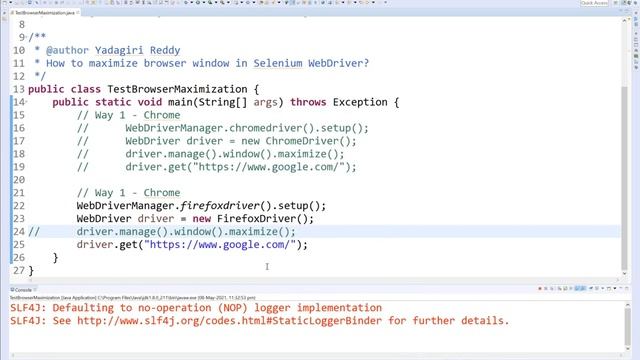The image size is (640, 360).
Task: Click the 'Exception' keyword on line 14
Action: click(360, 102)
